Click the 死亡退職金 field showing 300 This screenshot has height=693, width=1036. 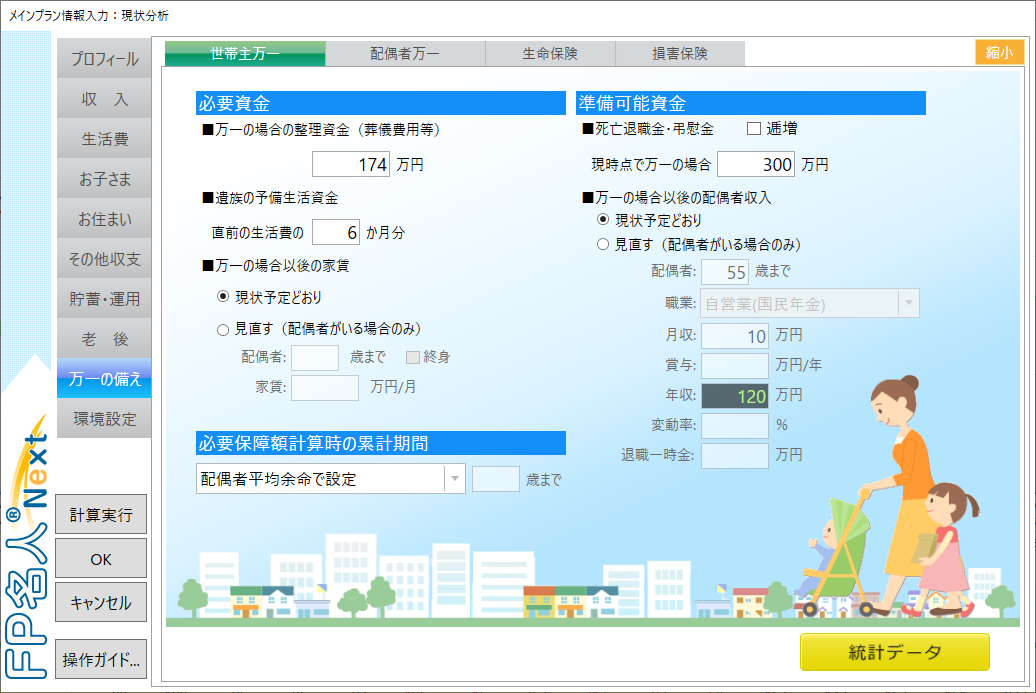pos(755,165)
